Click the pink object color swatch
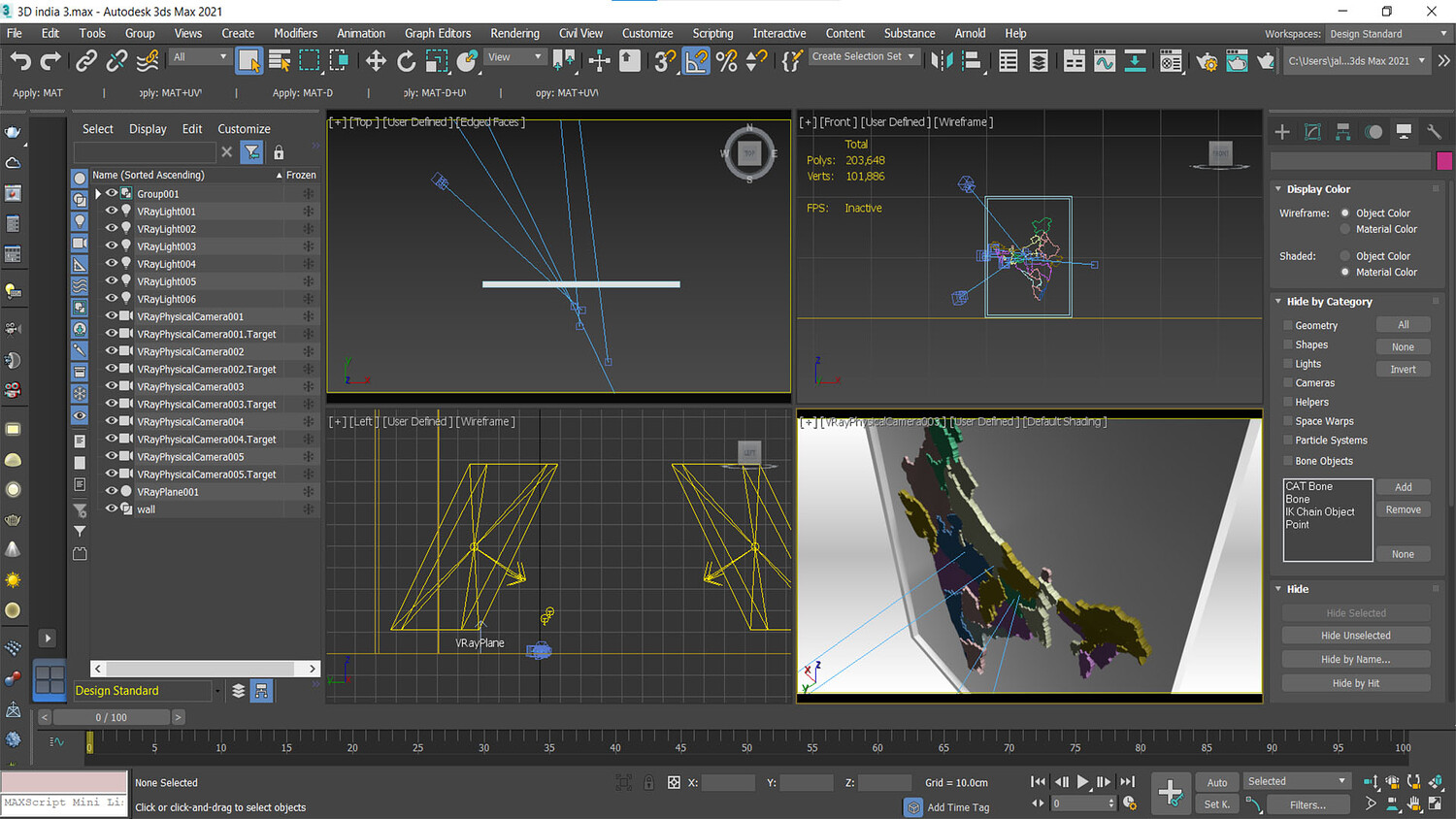Image resolution: width=1456 pixels, height=819 pixels. pos(1443,161)
